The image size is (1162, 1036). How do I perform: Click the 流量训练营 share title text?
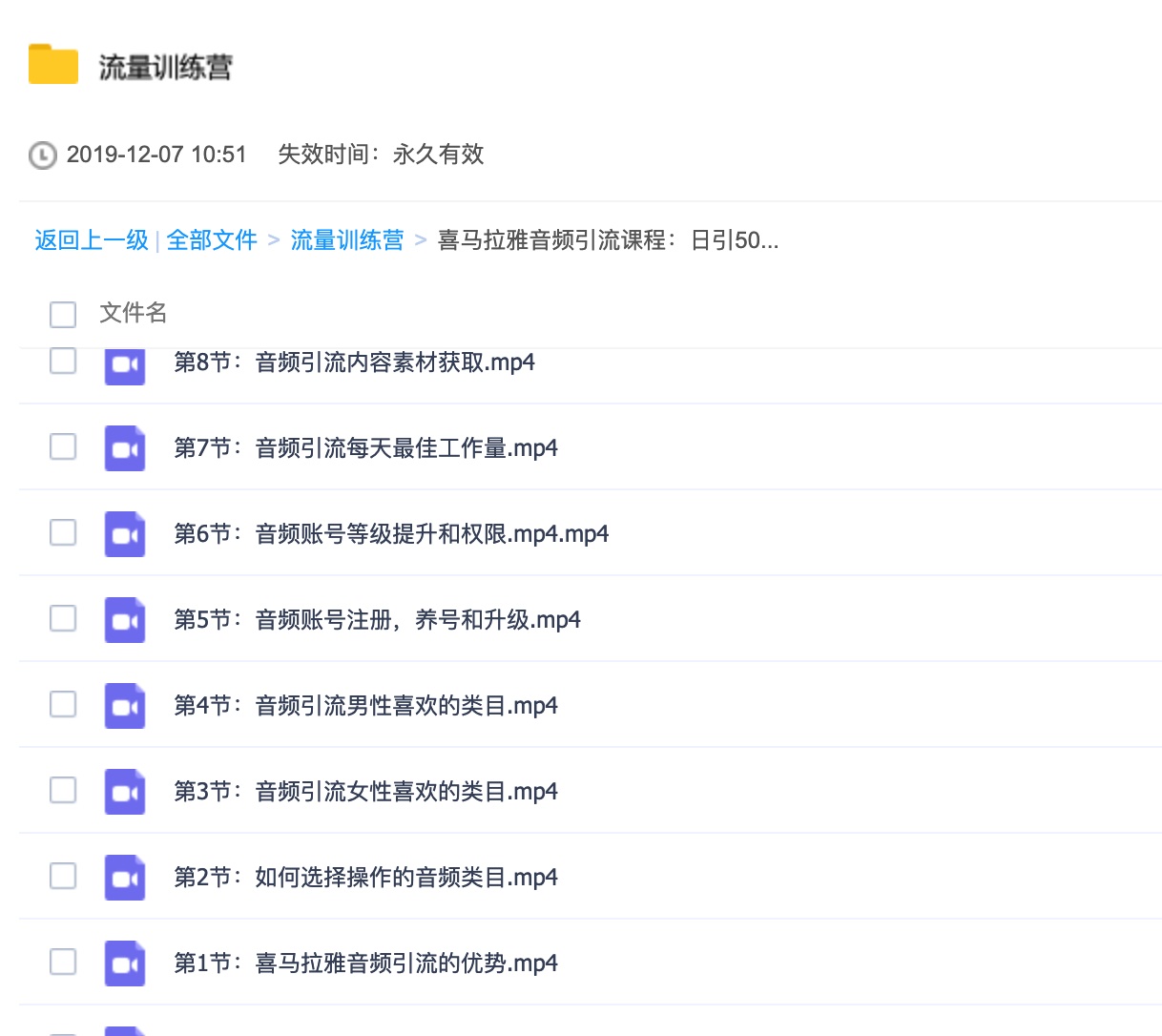point(166,68)
